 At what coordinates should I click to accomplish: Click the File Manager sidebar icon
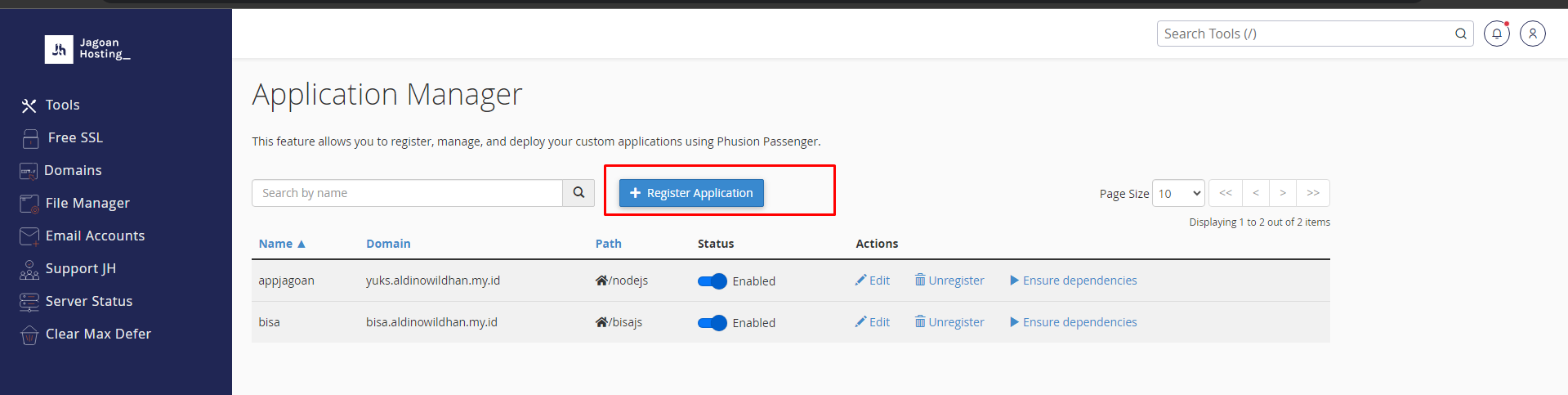[x=29, y=204]
